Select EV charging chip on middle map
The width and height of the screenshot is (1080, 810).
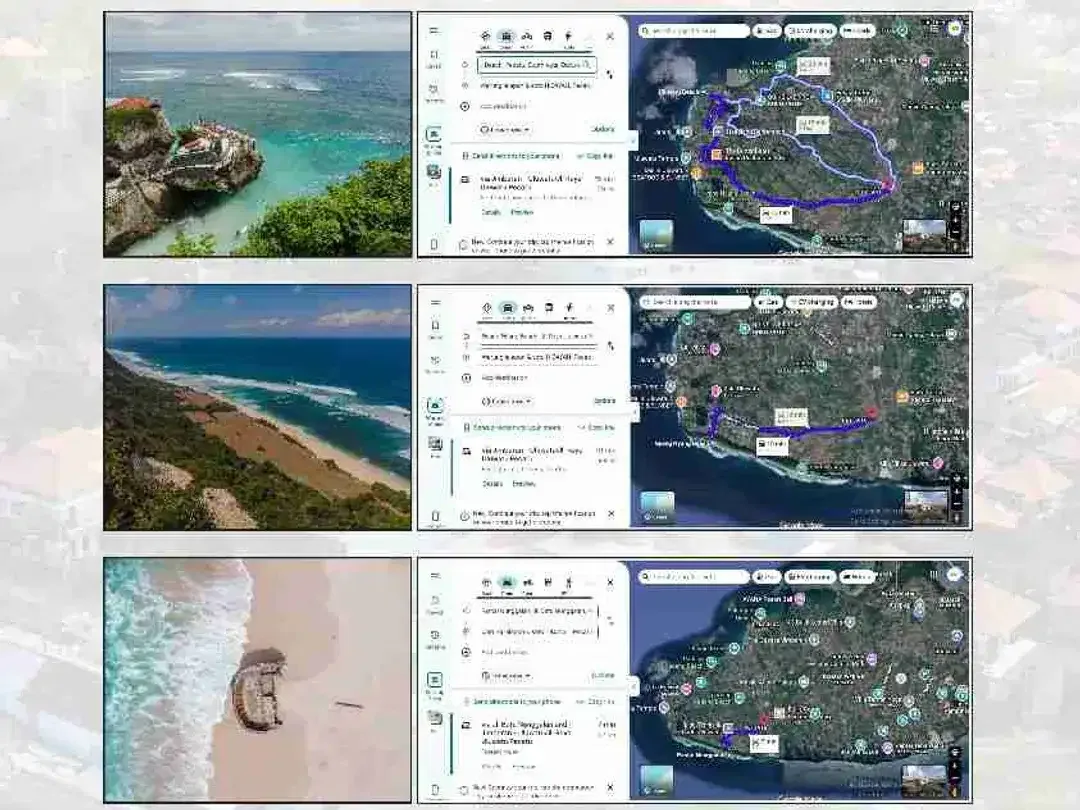tap(812, 302)
